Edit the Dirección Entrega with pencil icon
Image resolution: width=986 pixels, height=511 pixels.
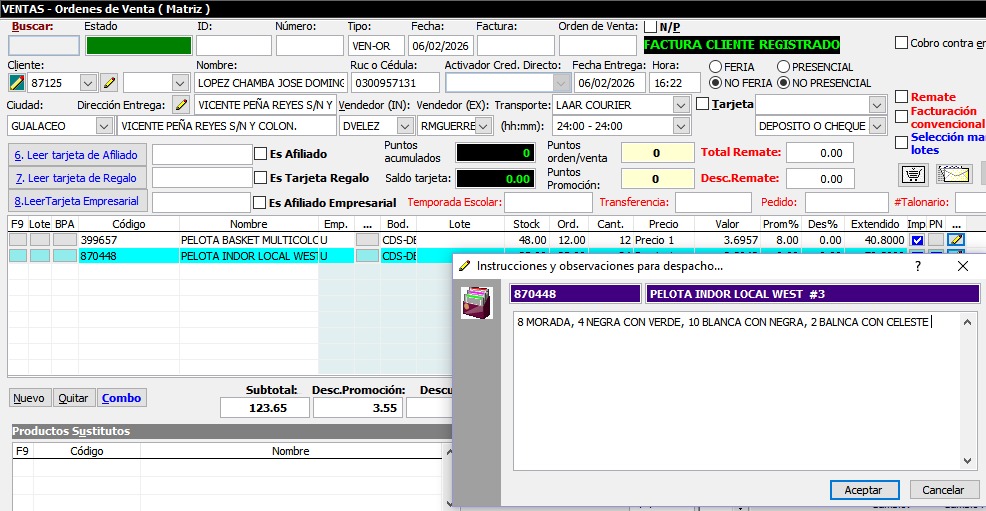coord(181,104)
